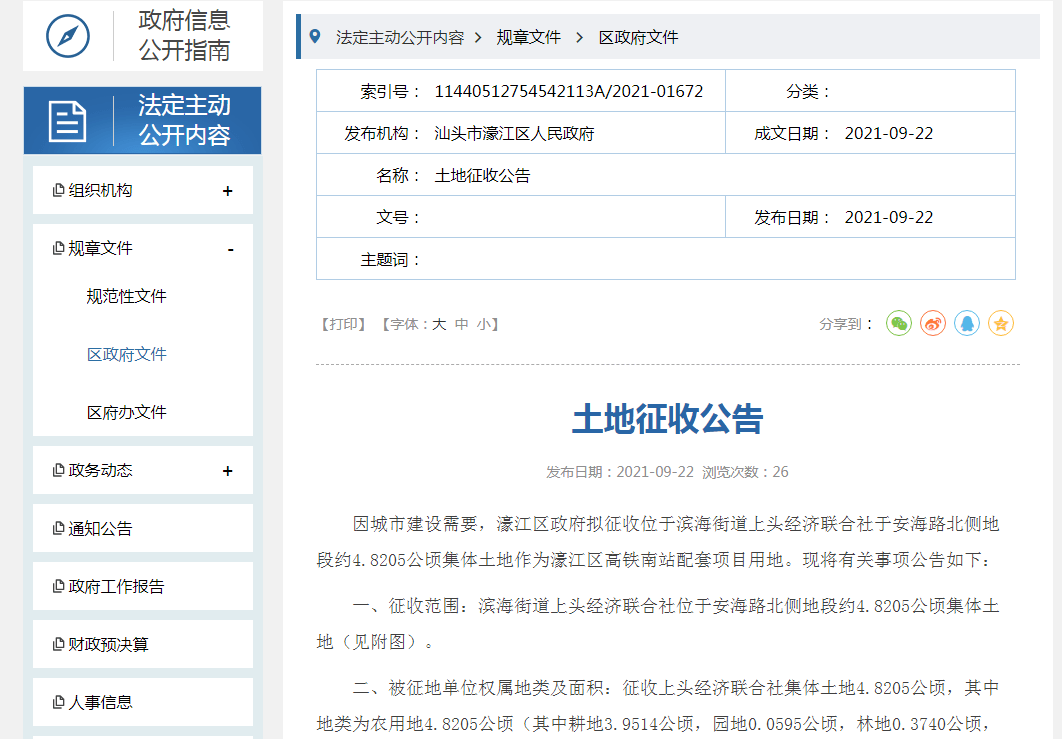Click the document icon beside 法定主动公开内容
Screen dimensions: 1062x739
67,121
